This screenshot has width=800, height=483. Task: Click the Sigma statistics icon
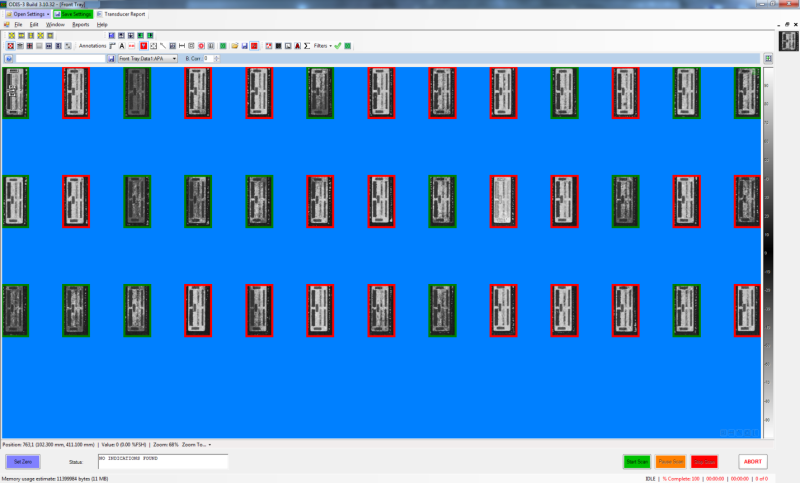coord(306,46)
